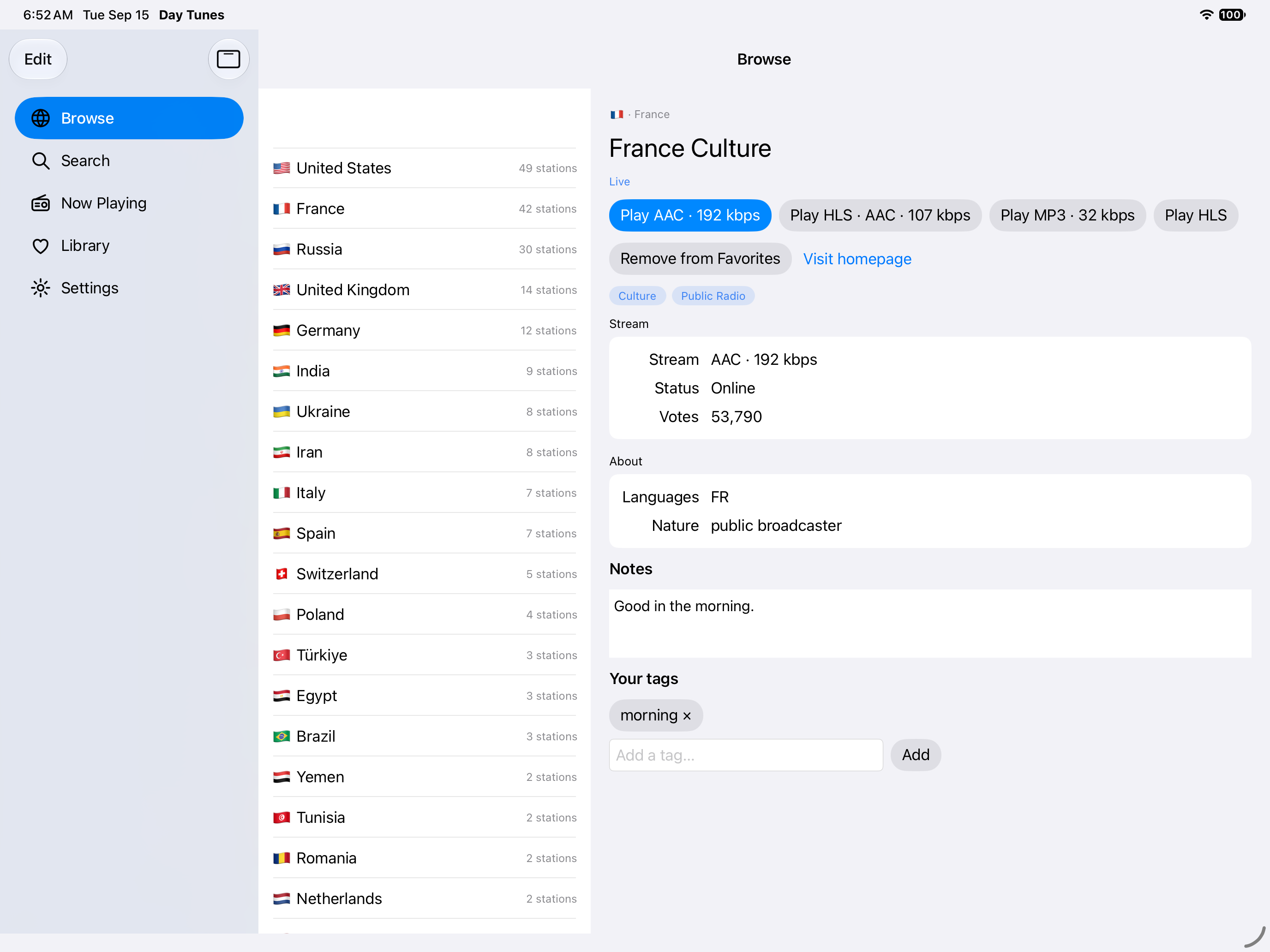Image resolution: width=1270 pixels, height=952 pixels.
Task: Open Settings from the sidebar
Action: pyautogui.click(x=129, y=288)
